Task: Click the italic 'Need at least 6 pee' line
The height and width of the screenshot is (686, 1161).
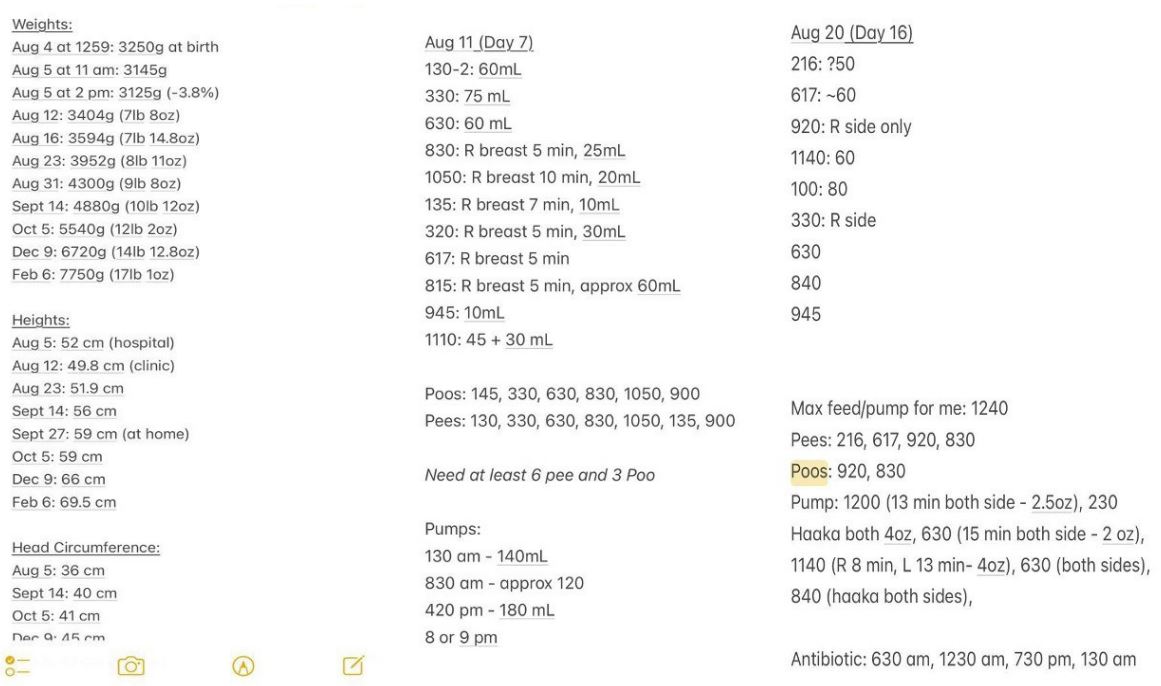Action: [540, 475]
